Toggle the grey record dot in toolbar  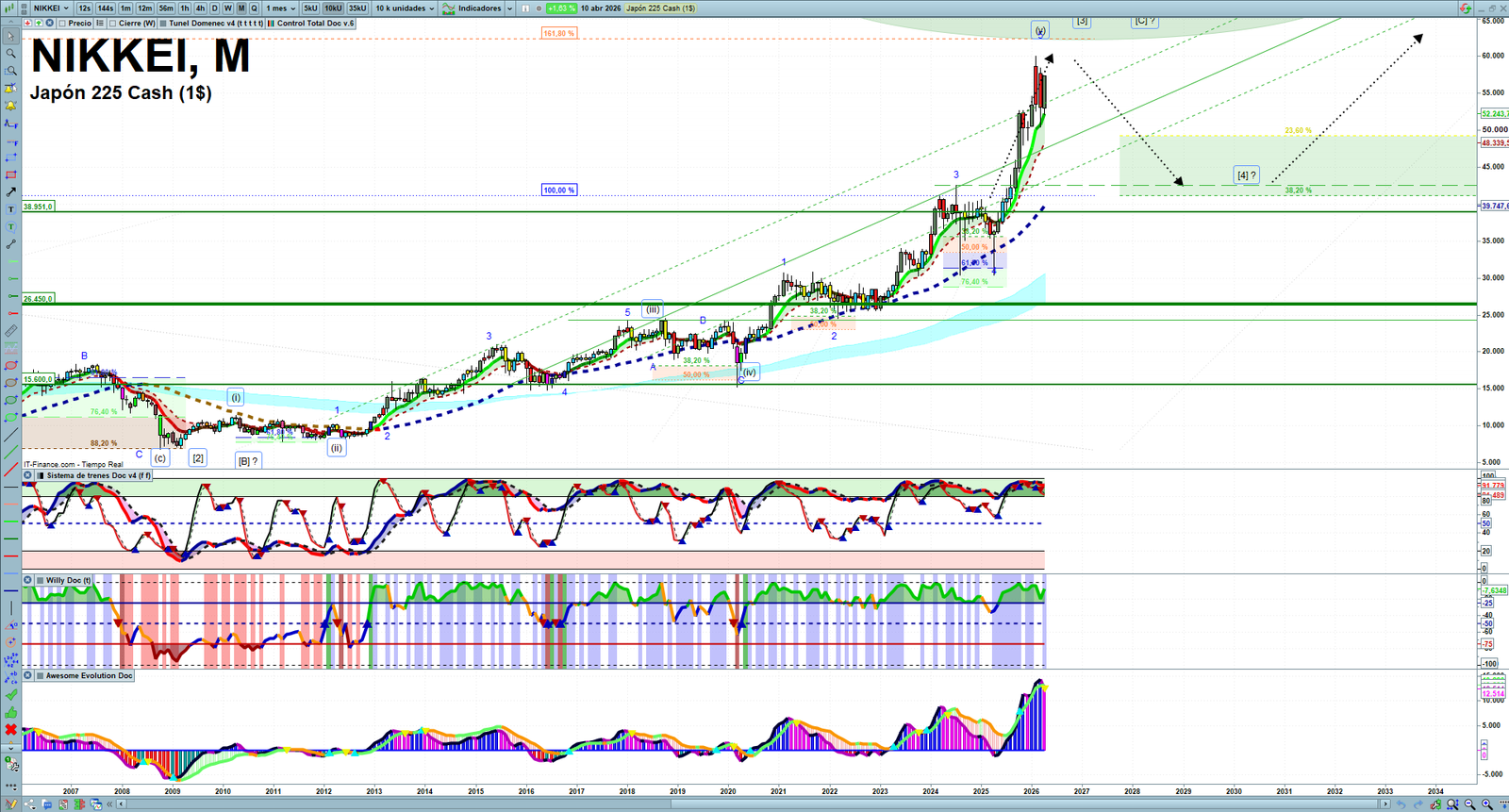tap(539, 8)
